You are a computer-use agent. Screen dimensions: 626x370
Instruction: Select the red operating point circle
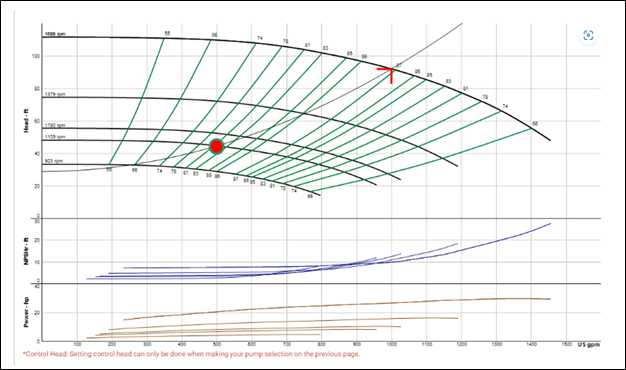pyautogui.click(x=216, y=146)
